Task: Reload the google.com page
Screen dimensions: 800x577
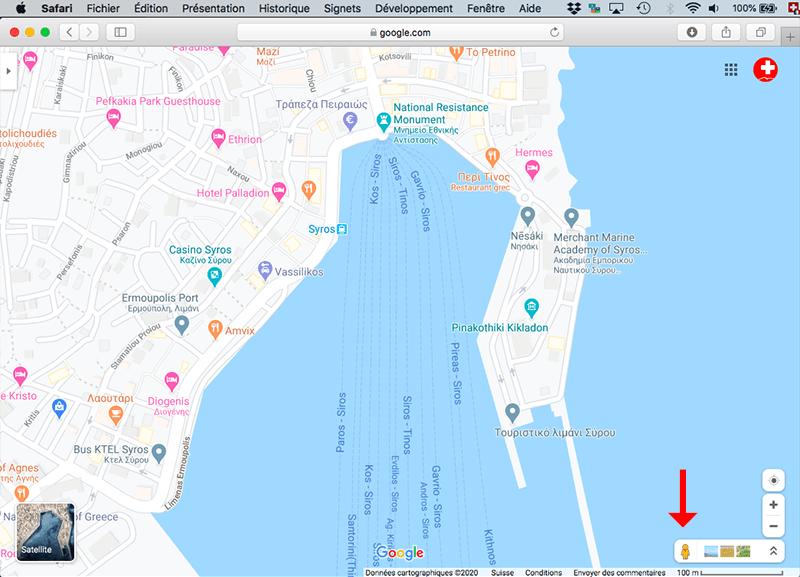Action: (554, 33)
